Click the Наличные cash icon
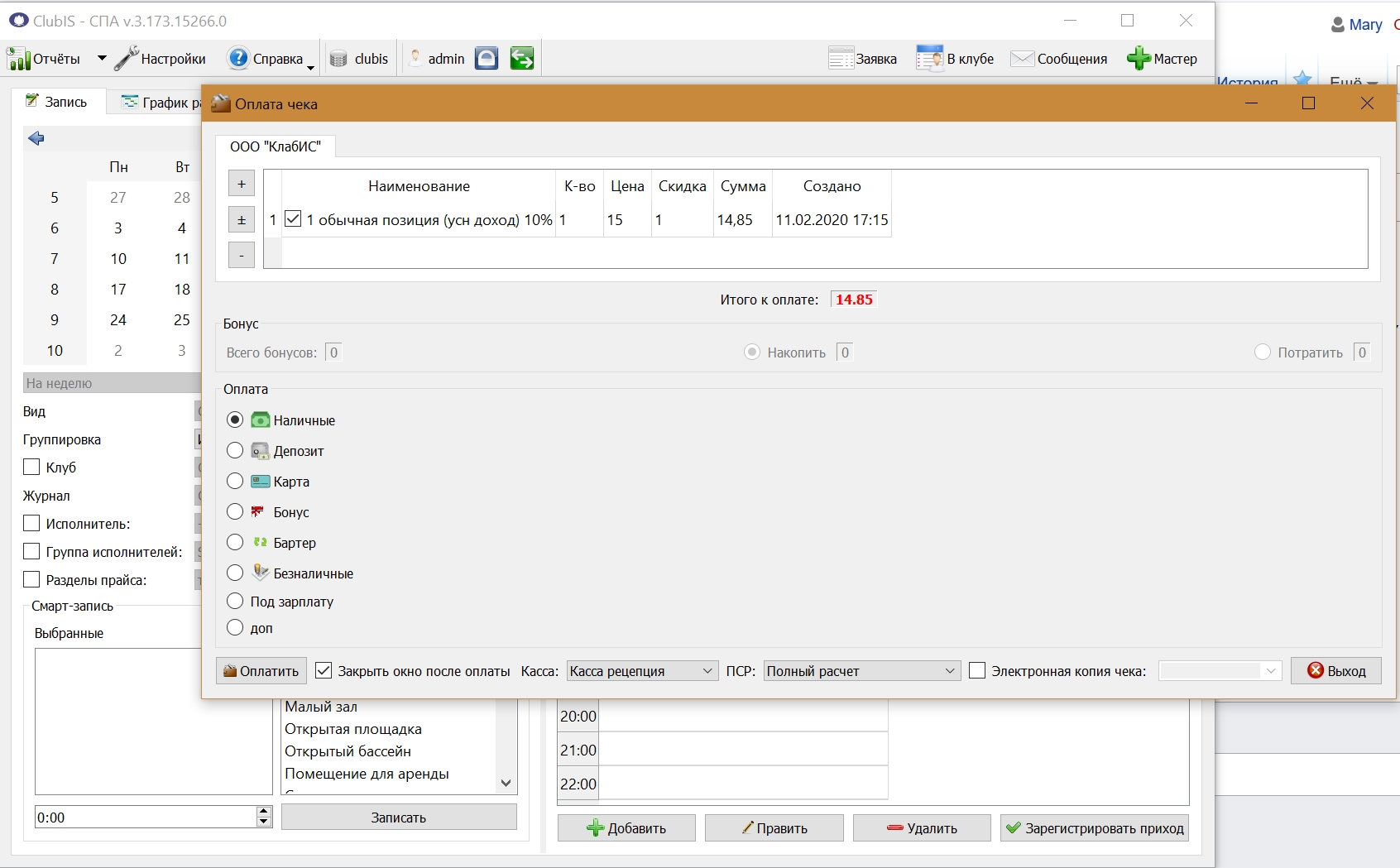1400x868 pixels. [261, 420]
